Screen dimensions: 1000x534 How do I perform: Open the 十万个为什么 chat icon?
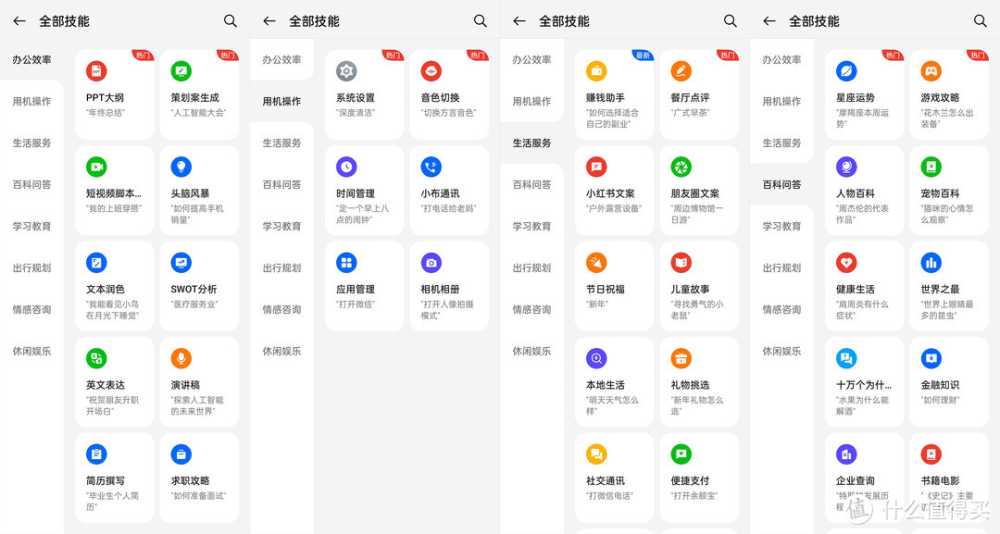[x=846, y=359]
